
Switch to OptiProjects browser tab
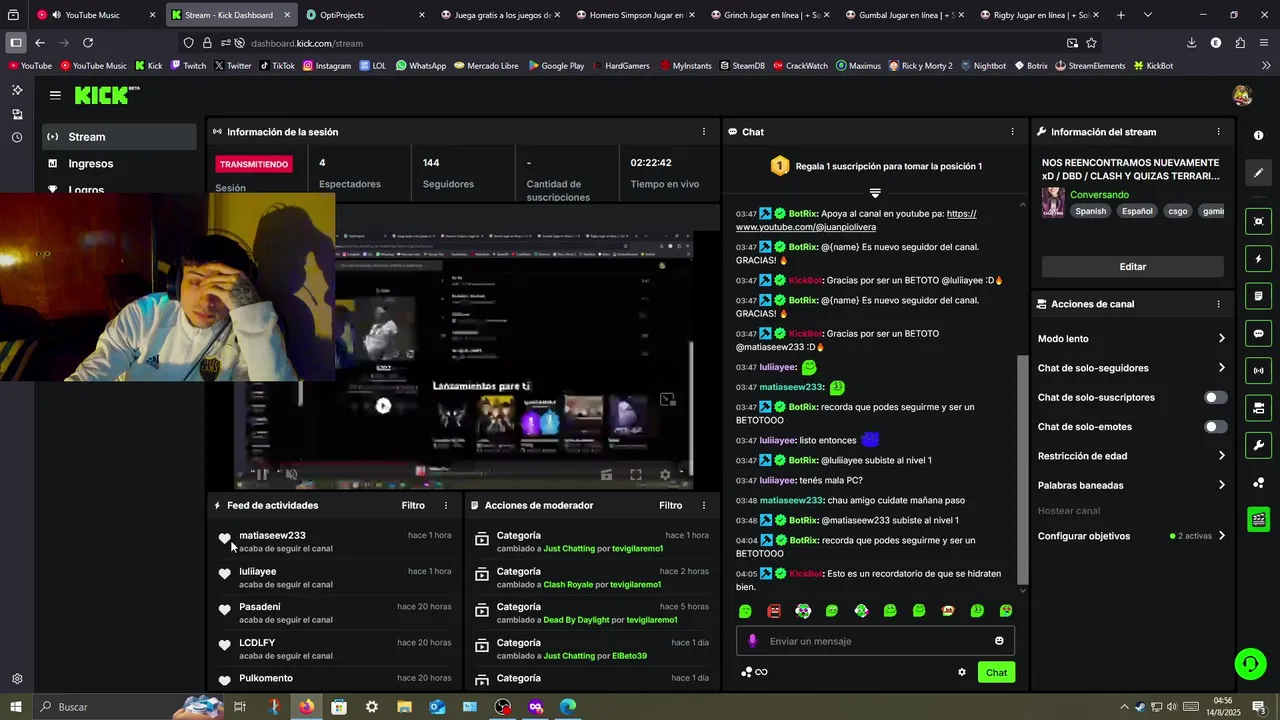(365, 15)
